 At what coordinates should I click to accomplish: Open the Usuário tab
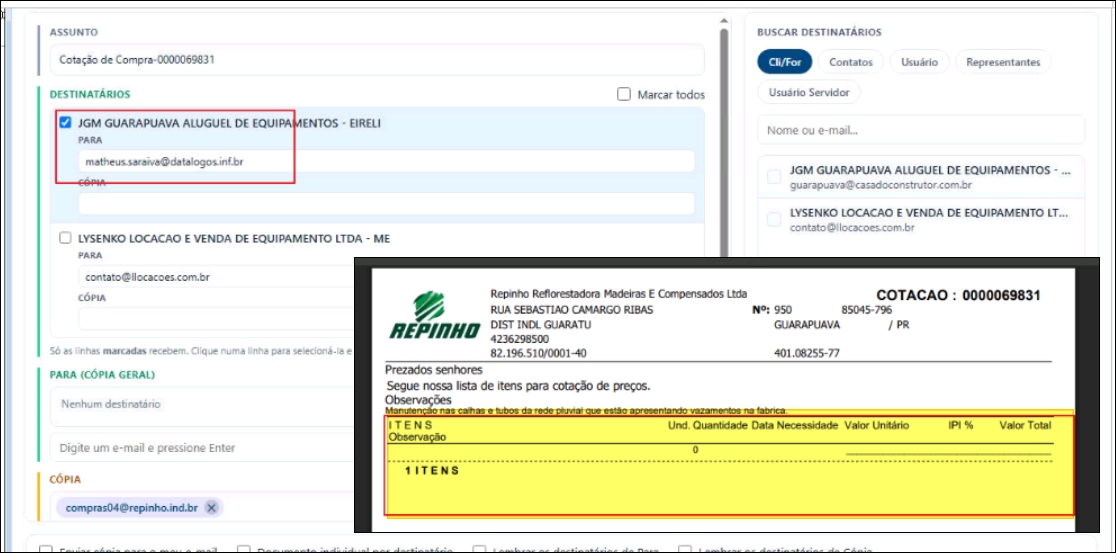pos(919,62)
